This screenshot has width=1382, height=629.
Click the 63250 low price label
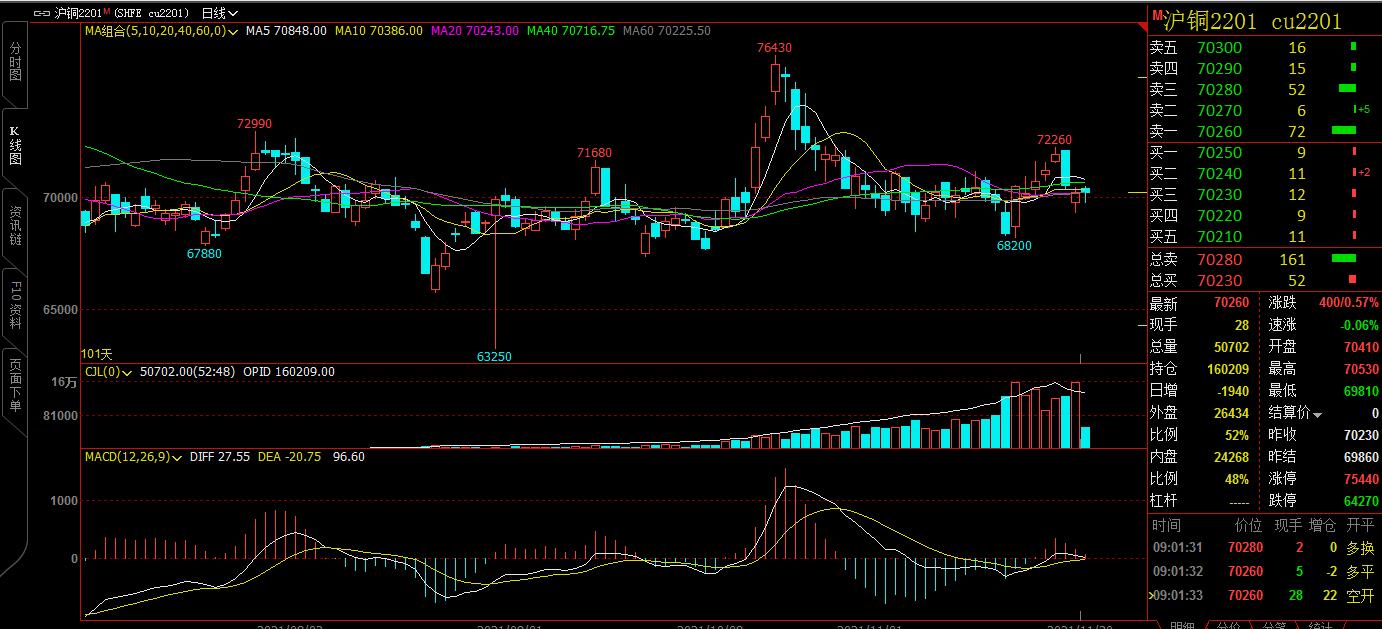pyautogui.click(x=494, y=356)
